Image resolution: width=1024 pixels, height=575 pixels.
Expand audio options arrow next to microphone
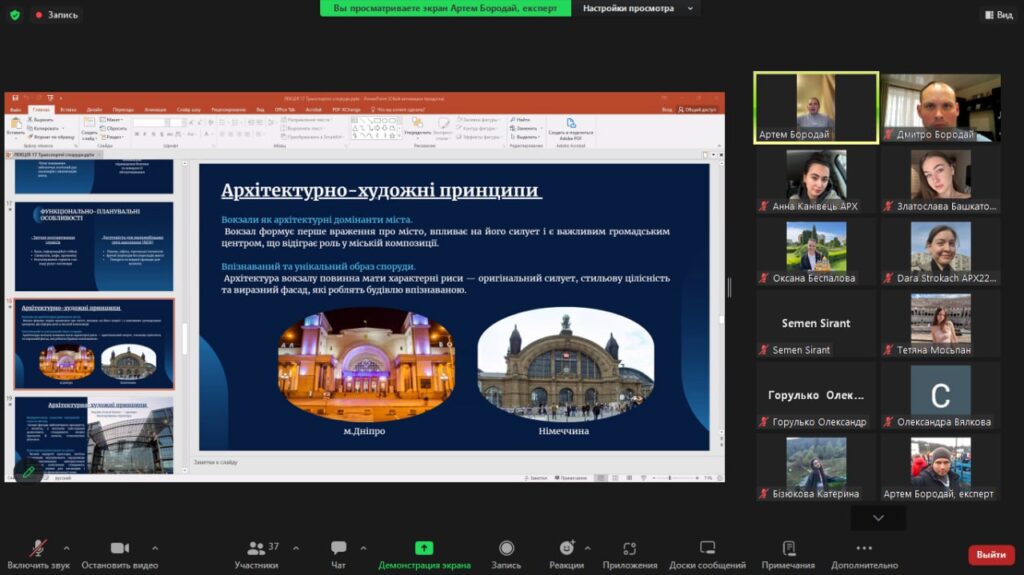click(x=67, y=548)
